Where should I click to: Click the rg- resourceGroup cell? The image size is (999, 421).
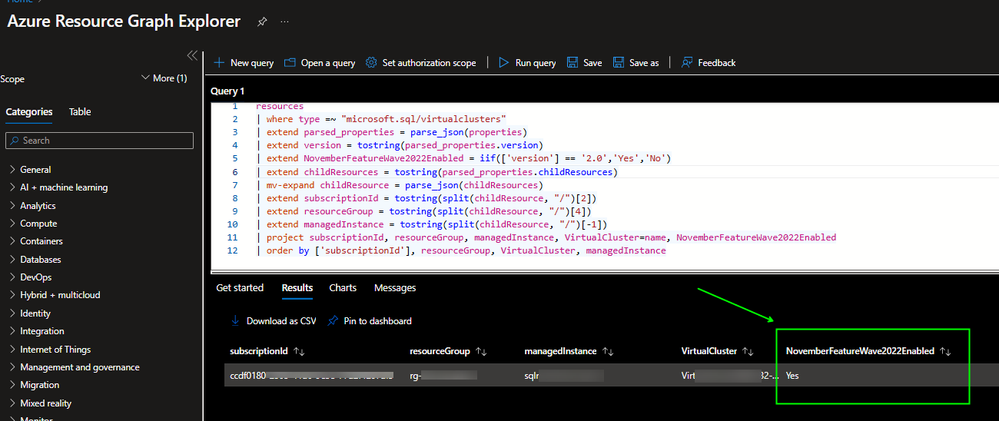(x=443, y=376)
